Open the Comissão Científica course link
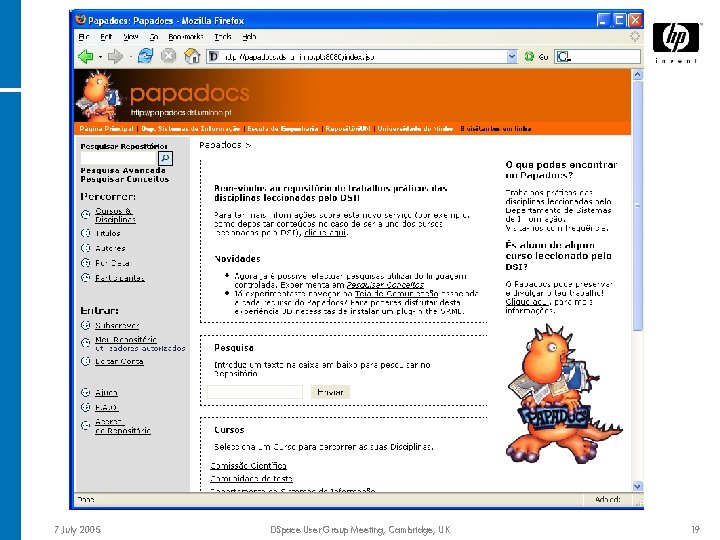 (248, 466)
